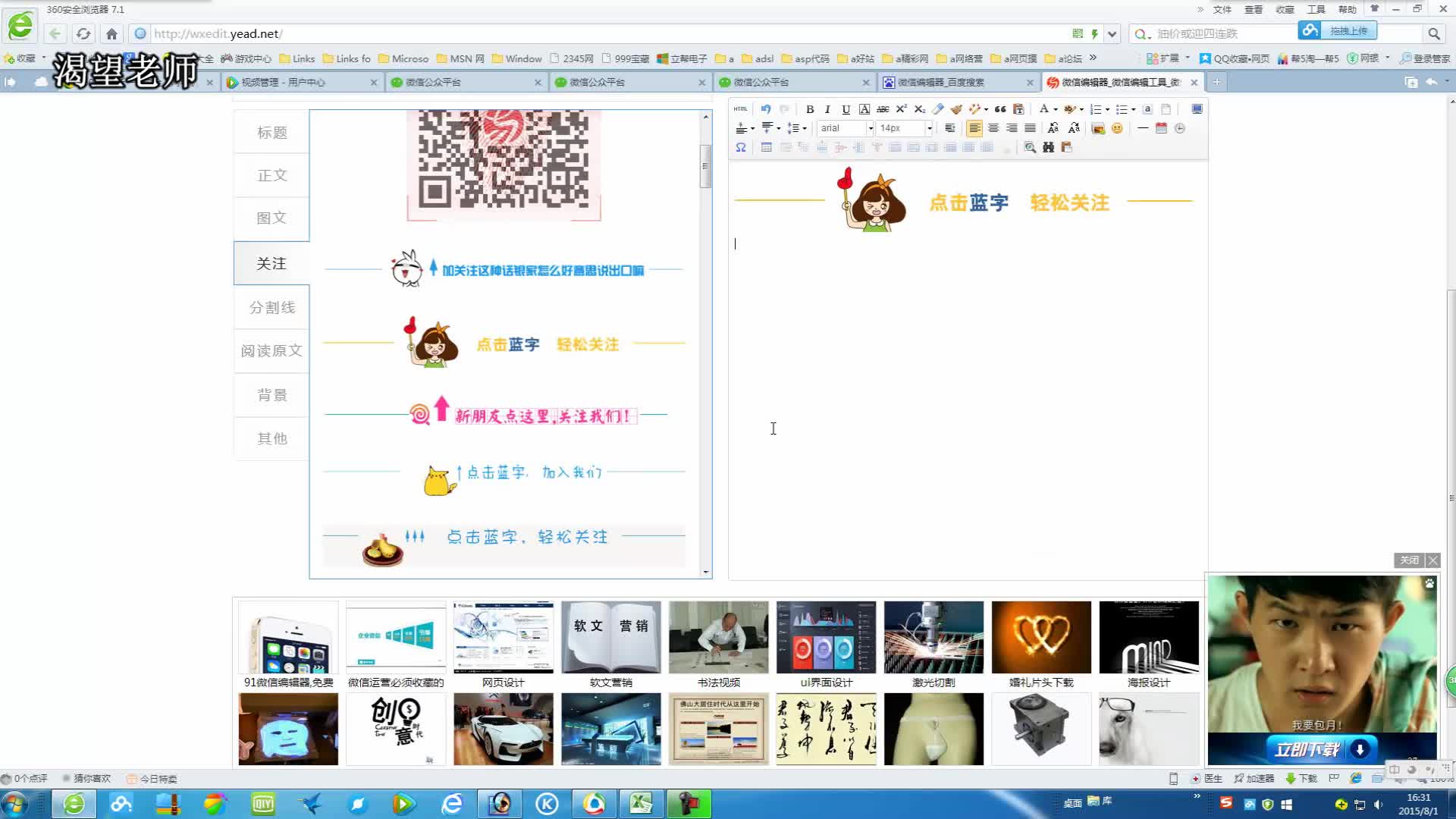This screenshot has height=819, width=1456.
Task: Click the insert table icon
Action: pos(766,147)
